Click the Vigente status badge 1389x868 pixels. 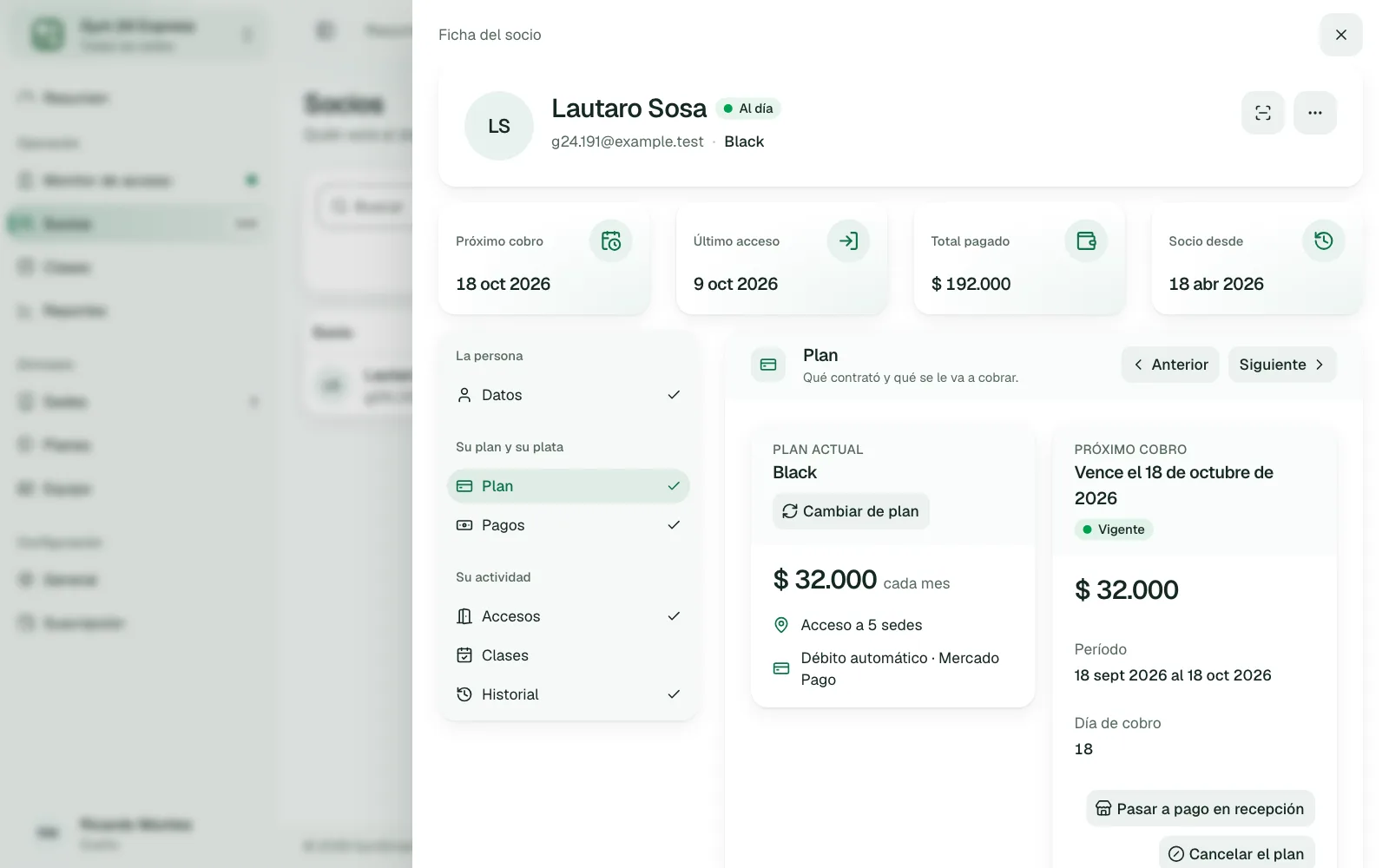(1113, 529)
